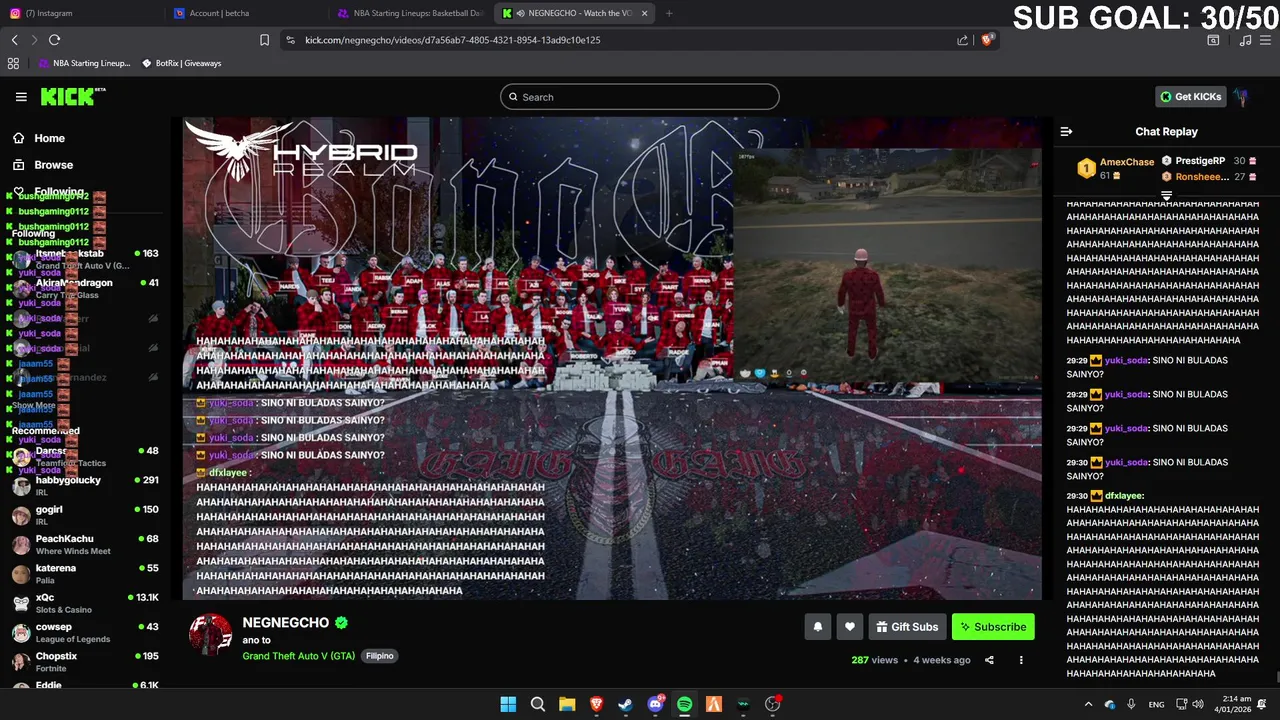Open a new browser tab
The image size is (1280, 720).
[x=669, y=13]
